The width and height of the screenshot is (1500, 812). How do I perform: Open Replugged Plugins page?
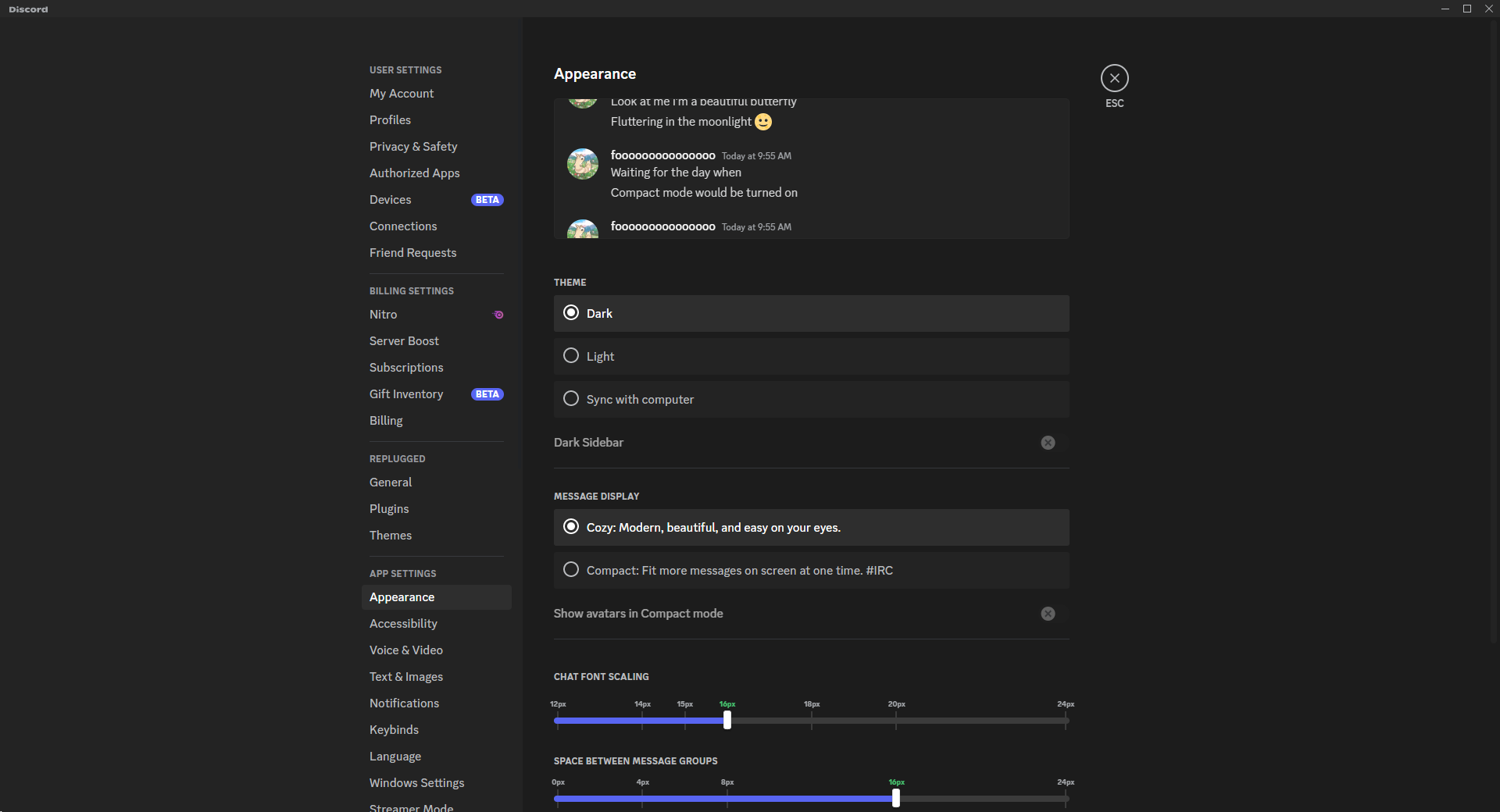tap(436, 509)
